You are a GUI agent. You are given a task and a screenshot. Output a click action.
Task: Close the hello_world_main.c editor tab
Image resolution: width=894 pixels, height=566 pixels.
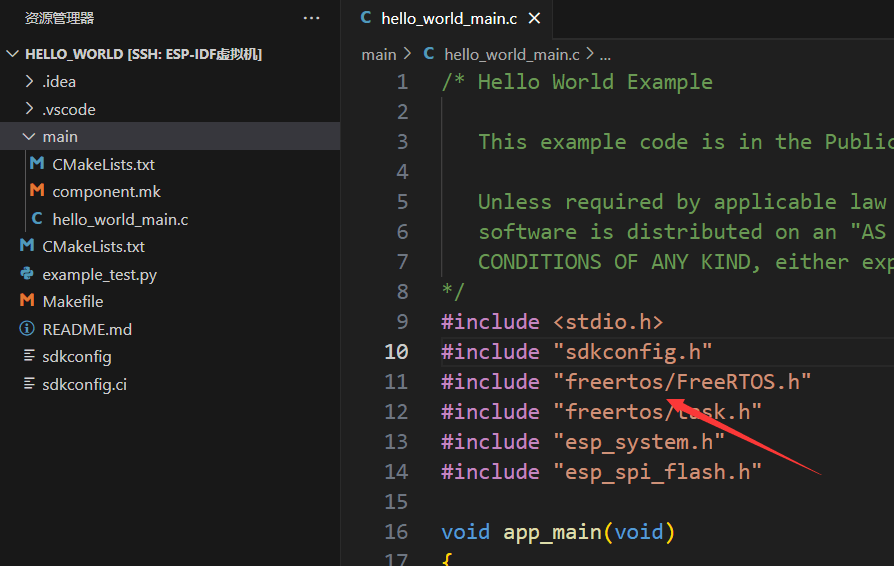click(534, 18)
